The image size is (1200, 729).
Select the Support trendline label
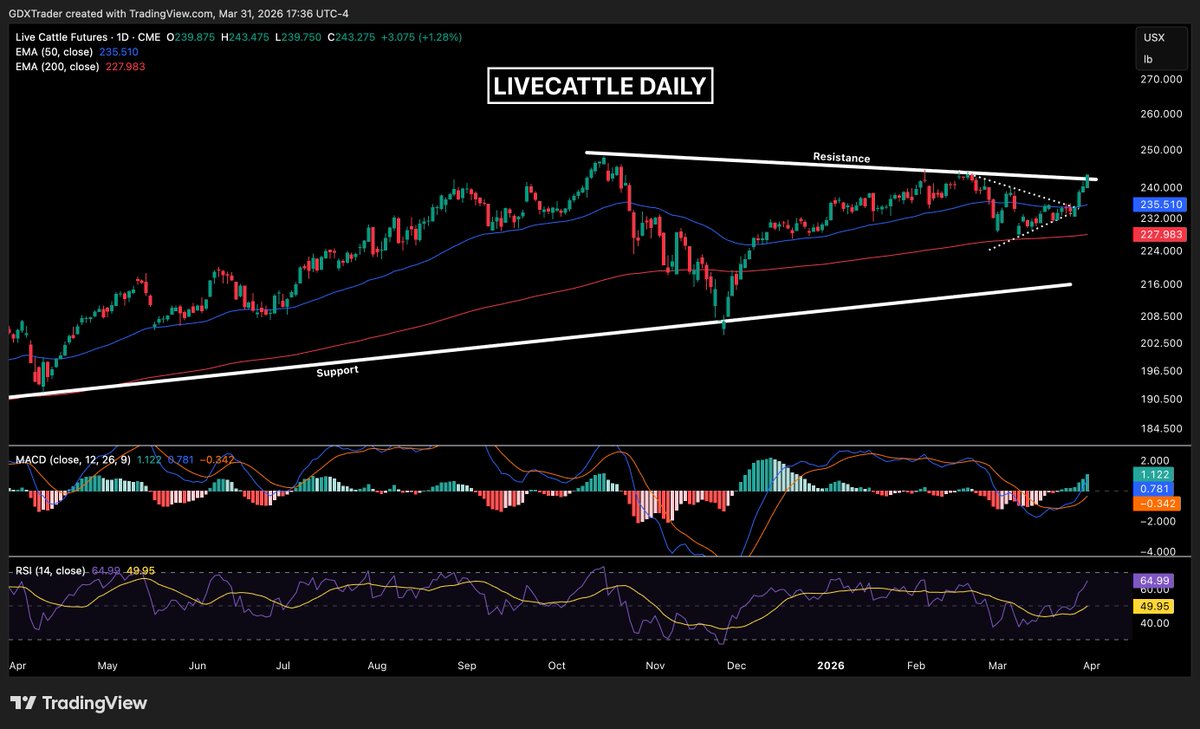(x=336, y=370)
